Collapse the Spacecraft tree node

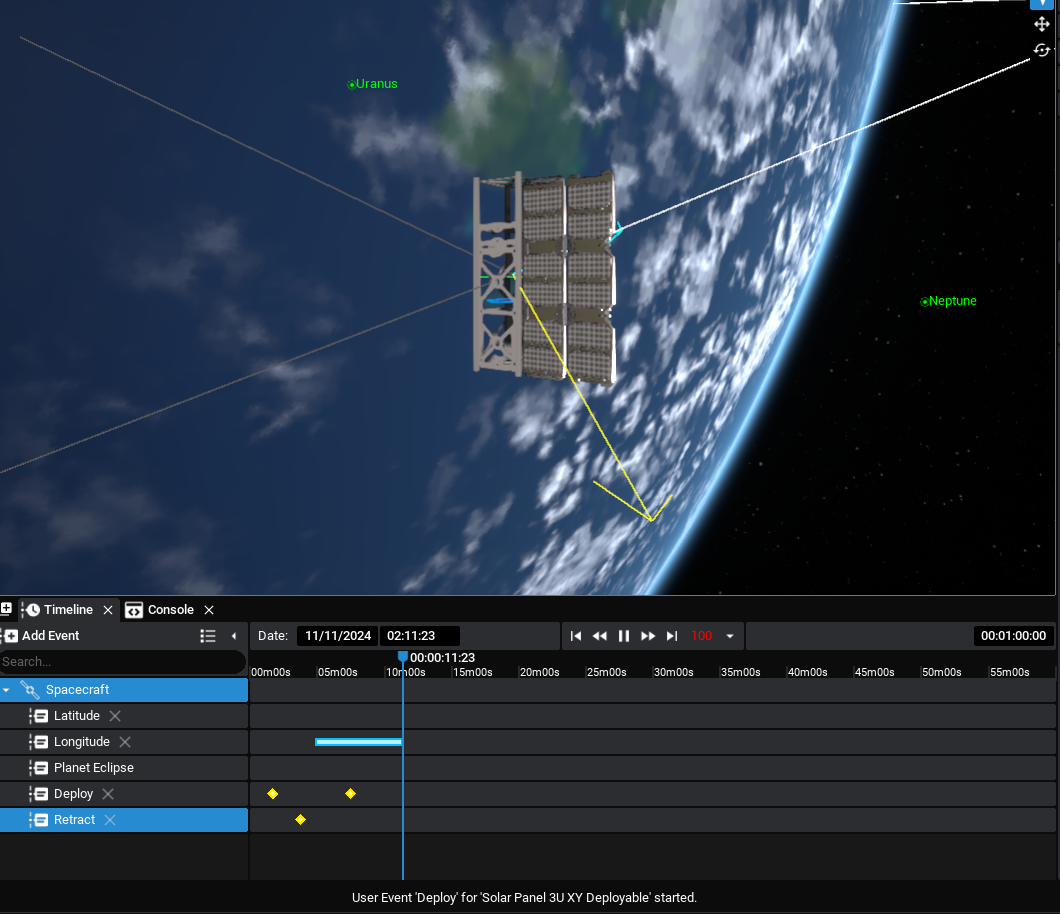coord(7,690)
